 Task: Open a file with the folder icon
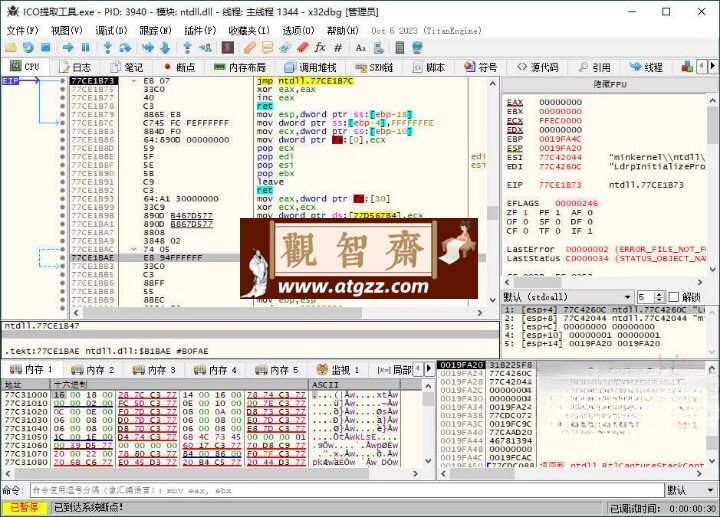[x=11, y=47]
